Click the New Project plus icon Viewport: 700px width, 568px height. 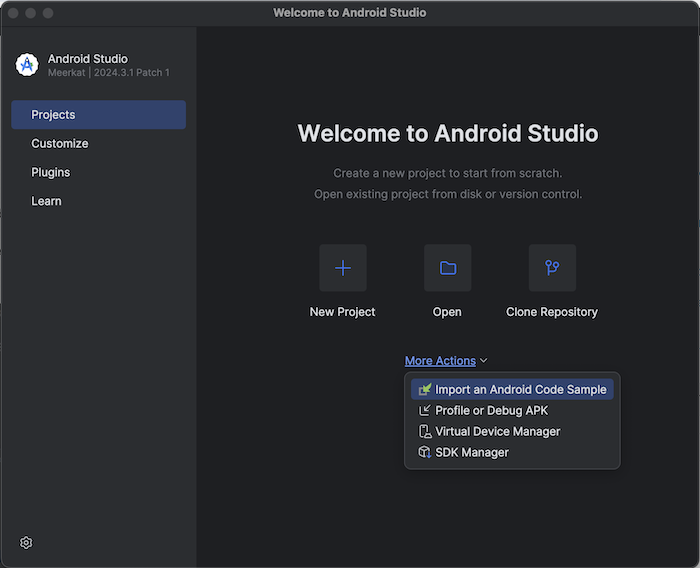tap(343, 268)
